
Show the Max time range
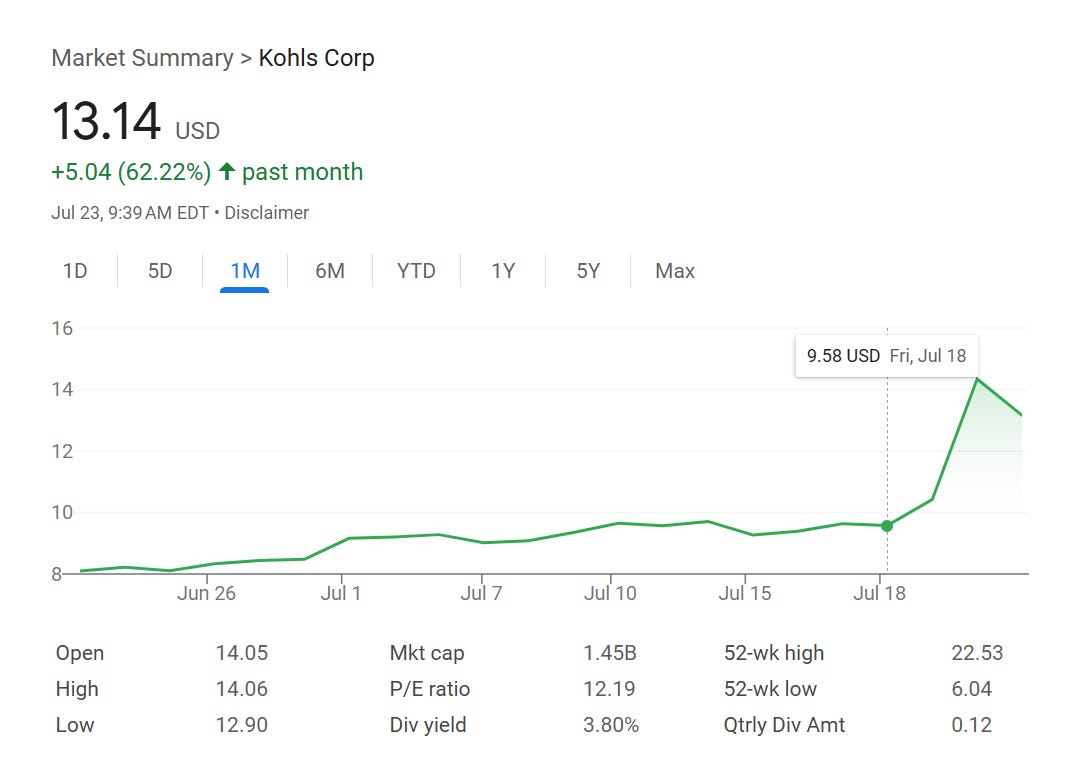[674, 271]
